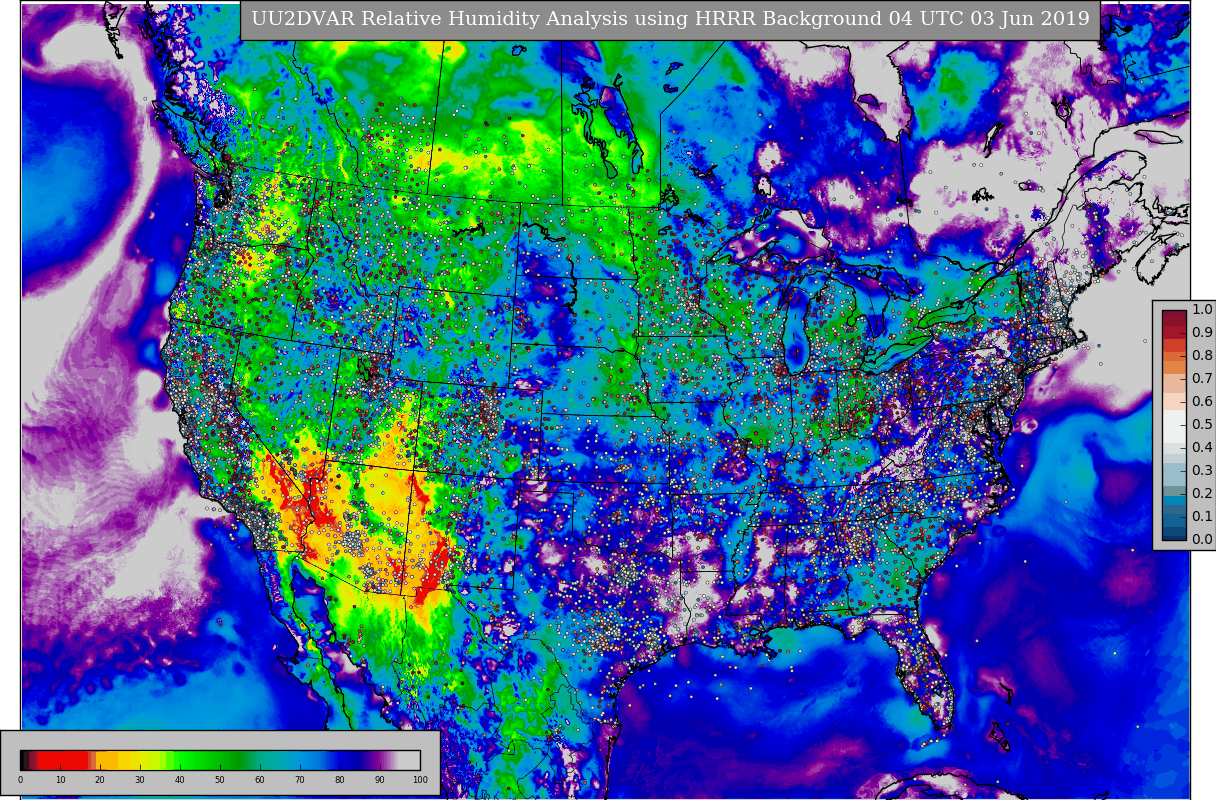Click the 0.7 label on right colorbar
This screenshot has height=800, width=1216.
click(x=1202, y=379)
